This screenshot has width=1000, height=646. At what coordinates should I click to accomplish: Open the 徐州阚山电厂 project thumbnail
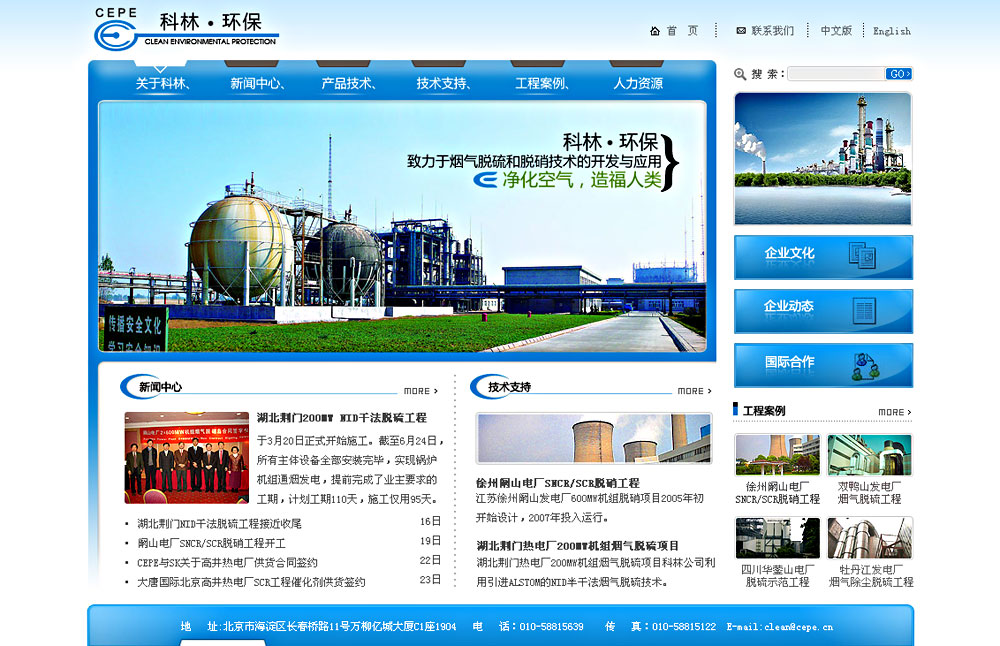(x=777, y=455)
